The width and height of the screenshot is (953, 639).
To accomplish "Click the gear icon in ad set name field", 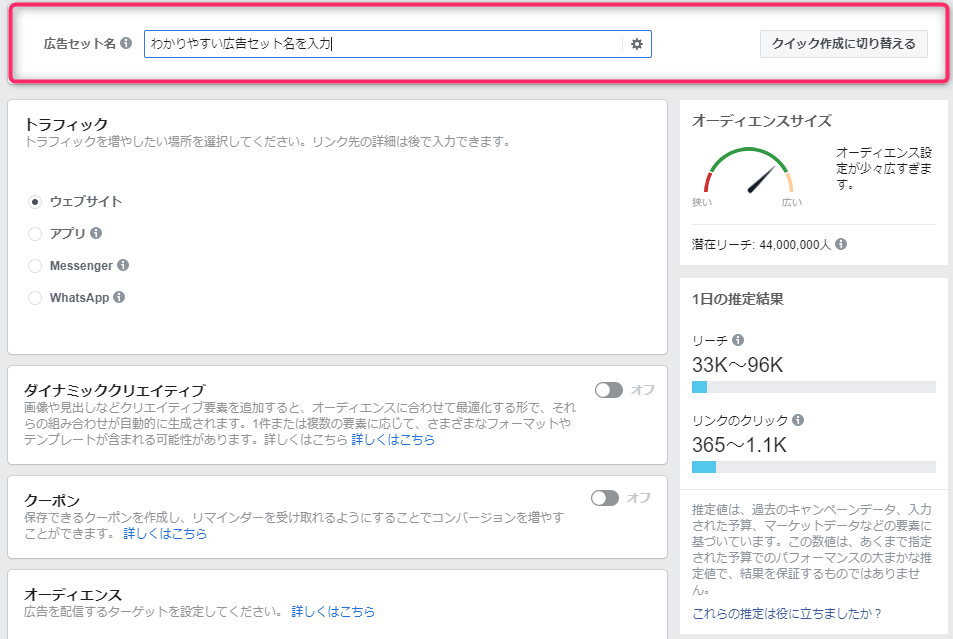I will (x=636, y=44).
